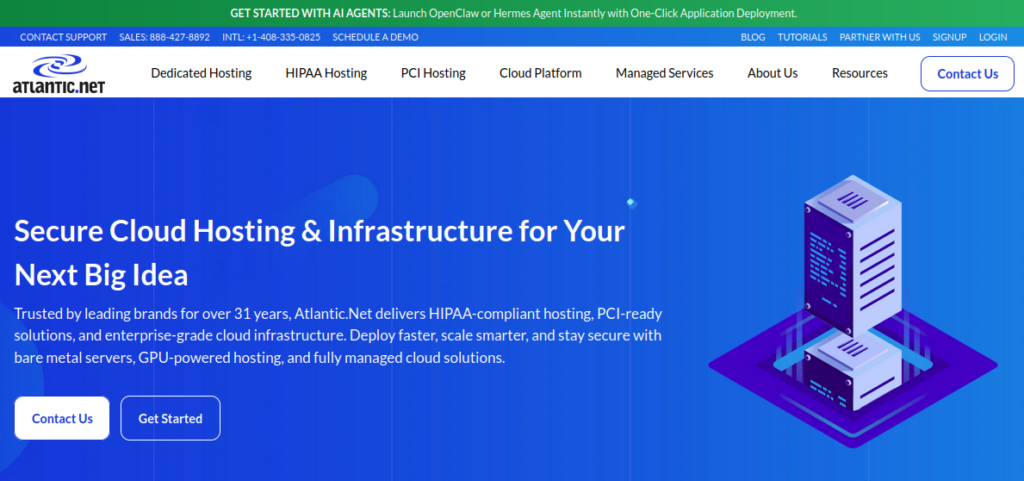
Task: Open the Login link
Action: point(993,37)
